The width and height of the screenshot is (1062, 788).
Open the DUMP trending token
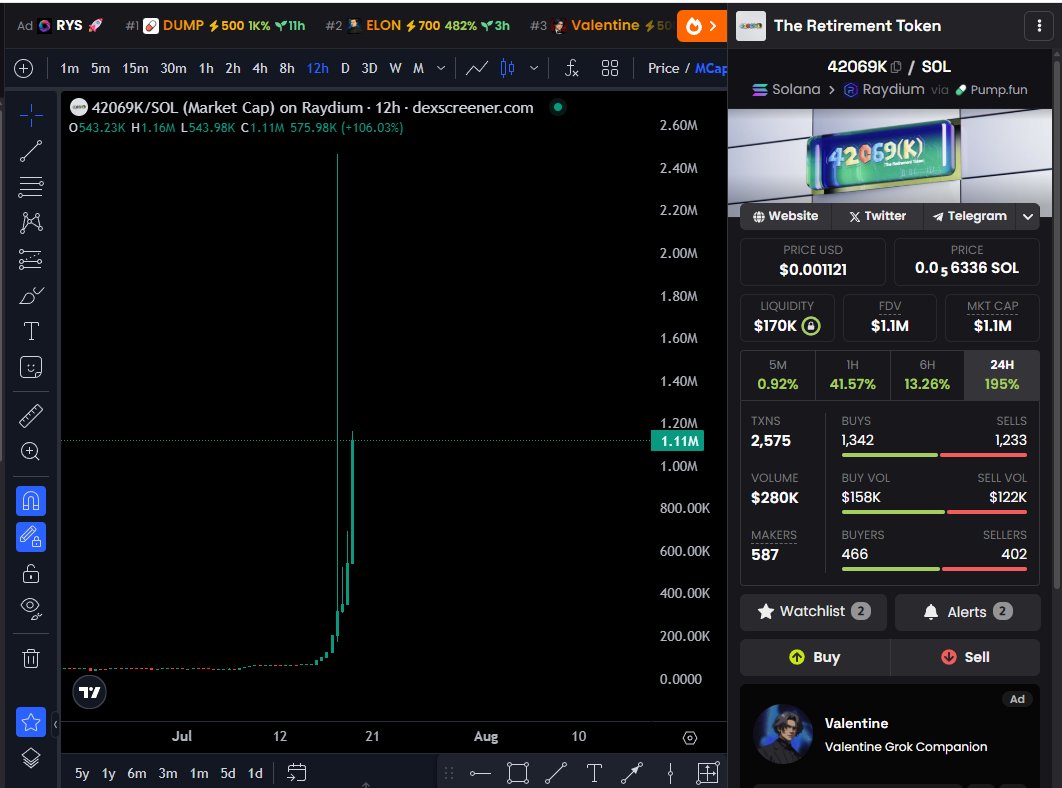pos(215,26)
